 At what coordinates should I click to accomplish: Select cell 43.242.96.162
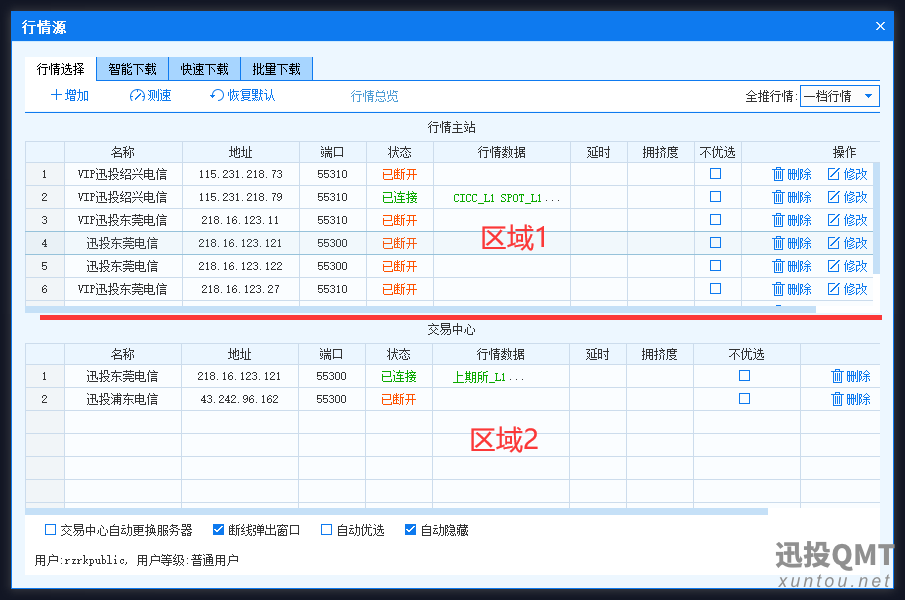(x=240, y=399)
